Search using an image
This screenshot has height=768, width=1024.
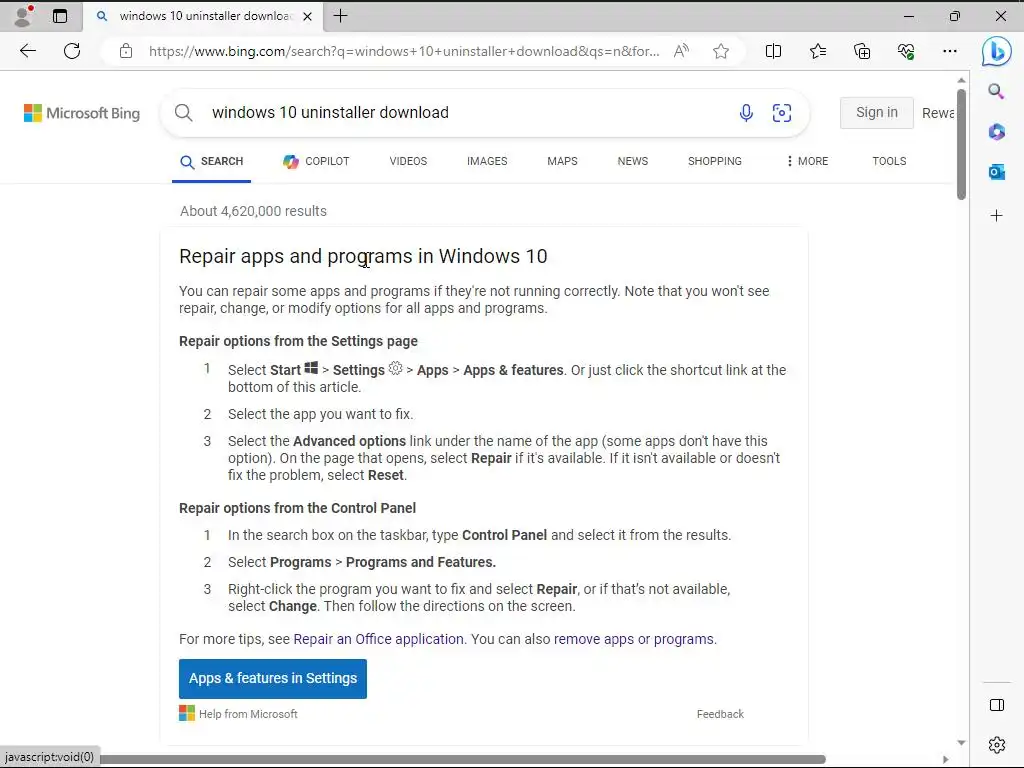pyautogui.click(x=782, y=113)
